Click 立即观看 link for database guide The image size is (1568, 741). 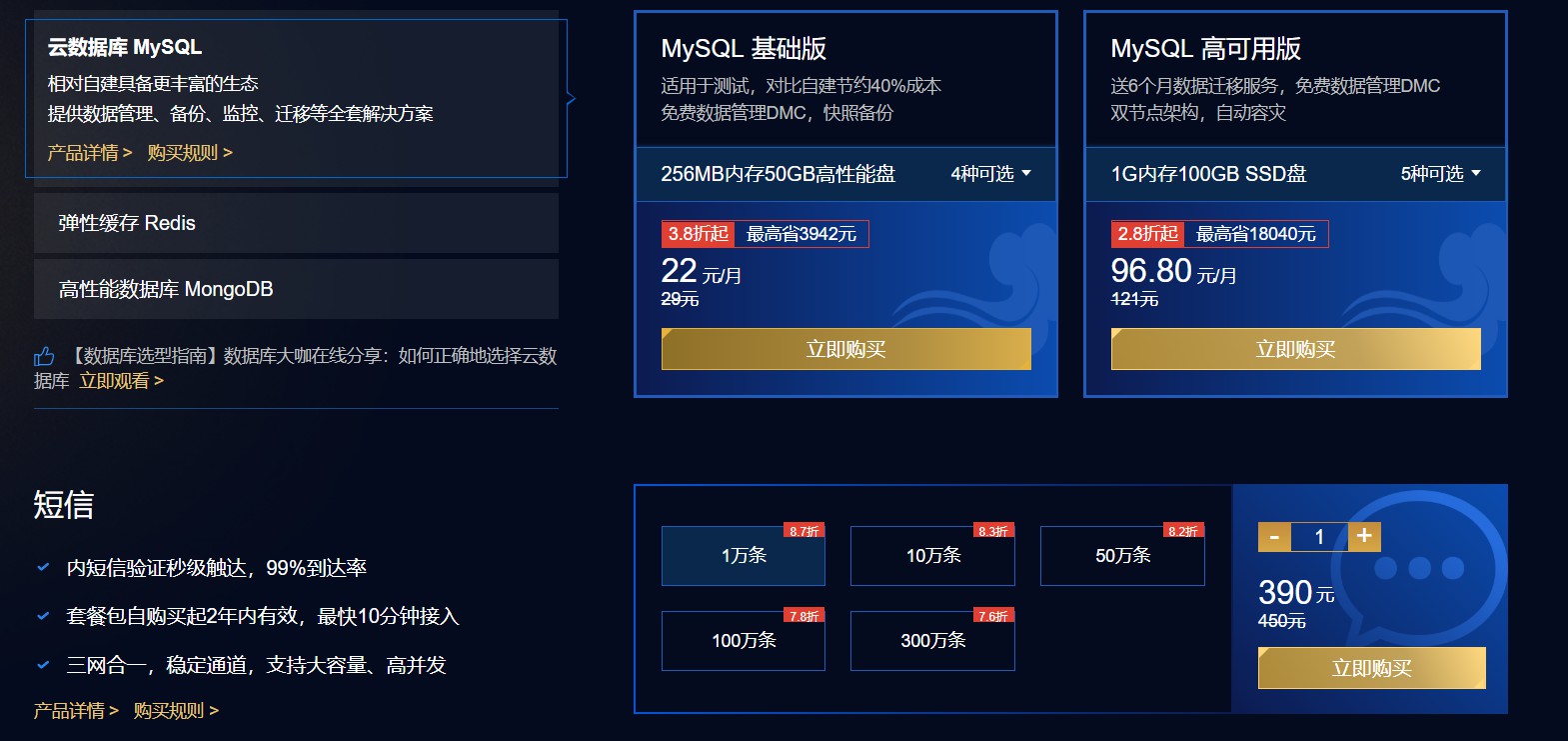[x=121, y=381]
